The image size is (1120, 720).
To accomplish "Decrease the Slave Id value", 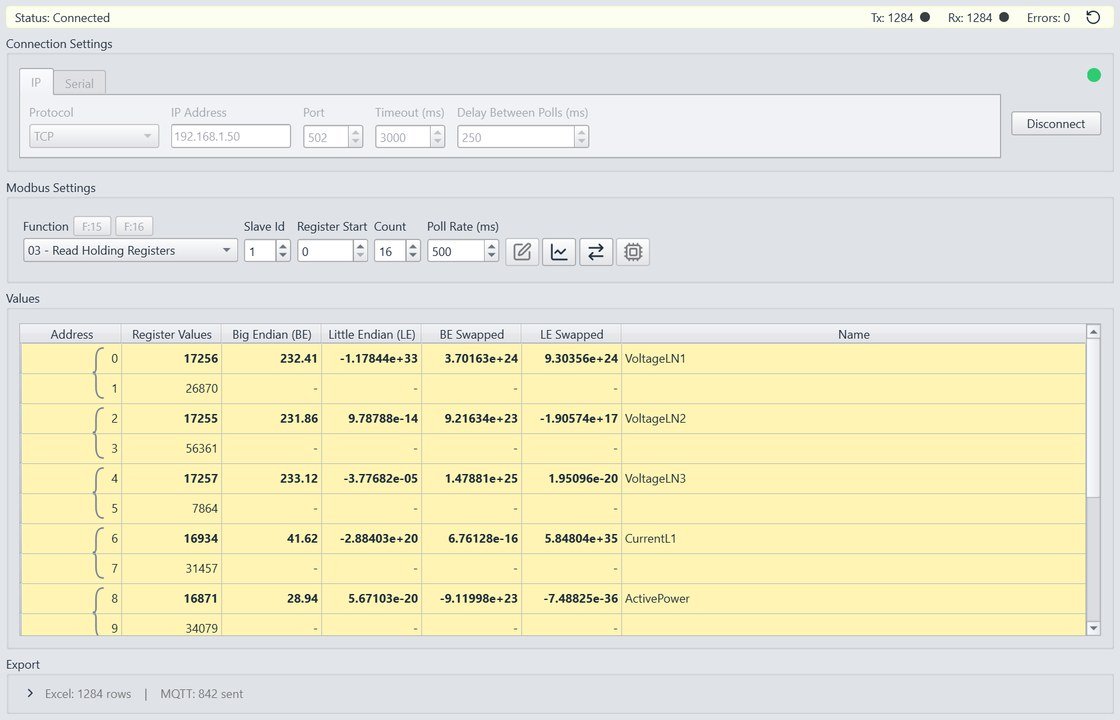I will [283, 256].
